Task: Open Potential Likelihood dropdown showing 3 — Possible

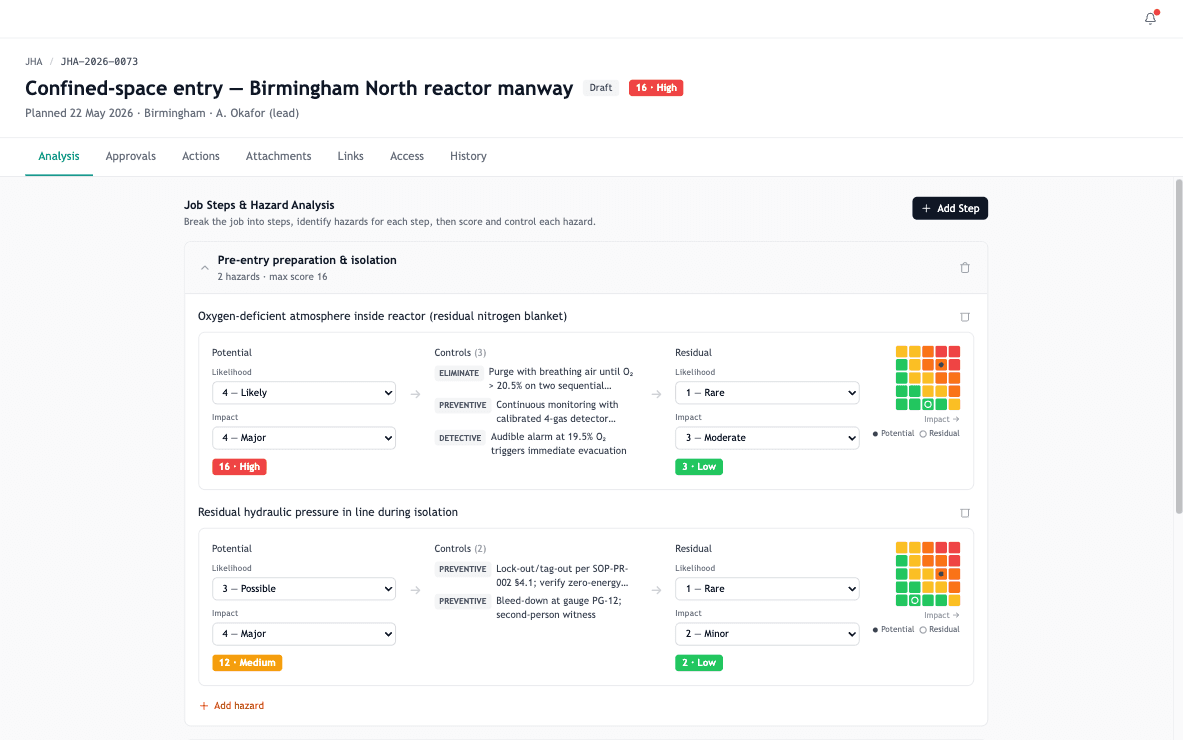Action: point(303,589)
